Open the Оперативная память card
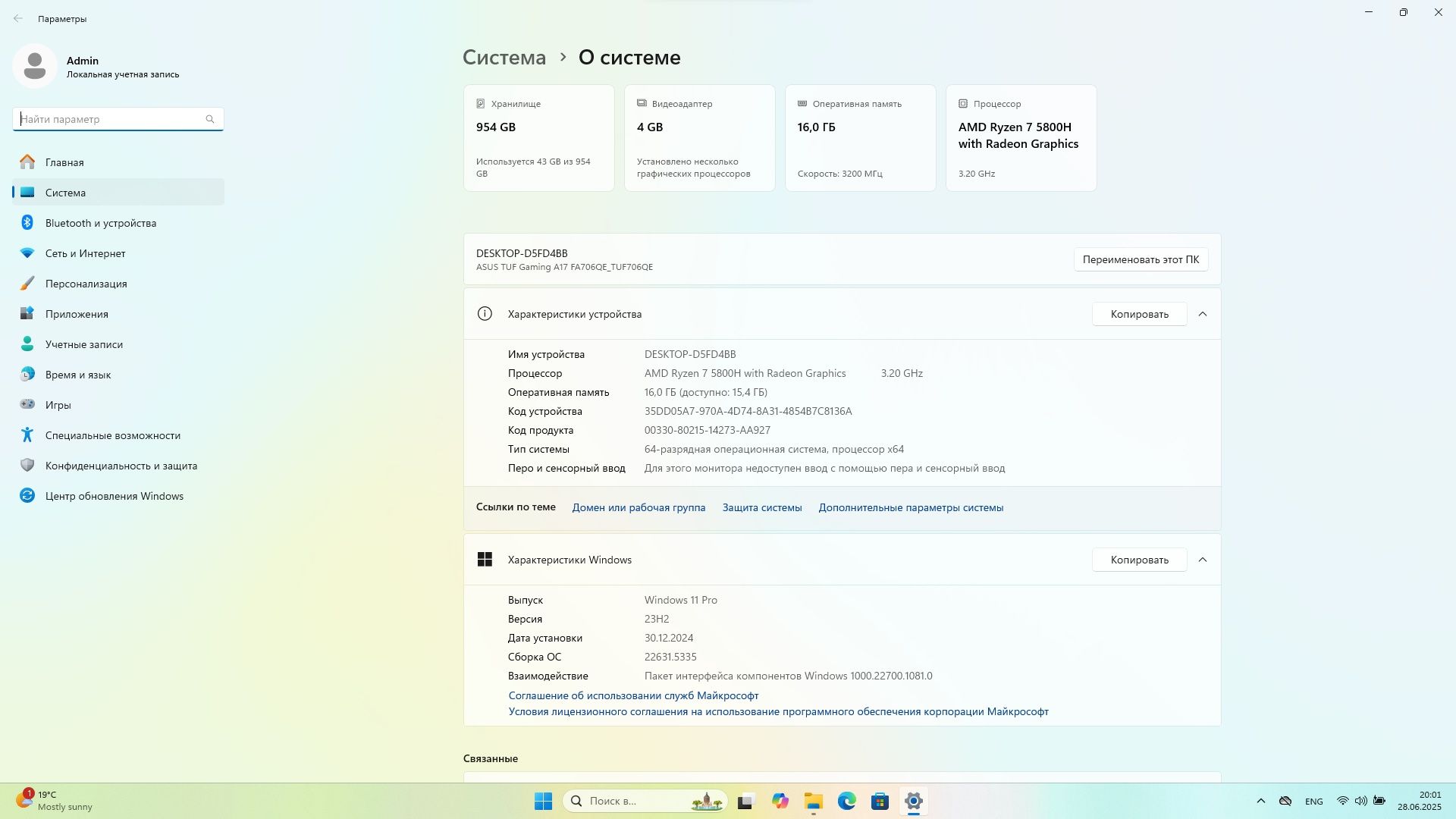1456x819 pixels. coord(861,138)
